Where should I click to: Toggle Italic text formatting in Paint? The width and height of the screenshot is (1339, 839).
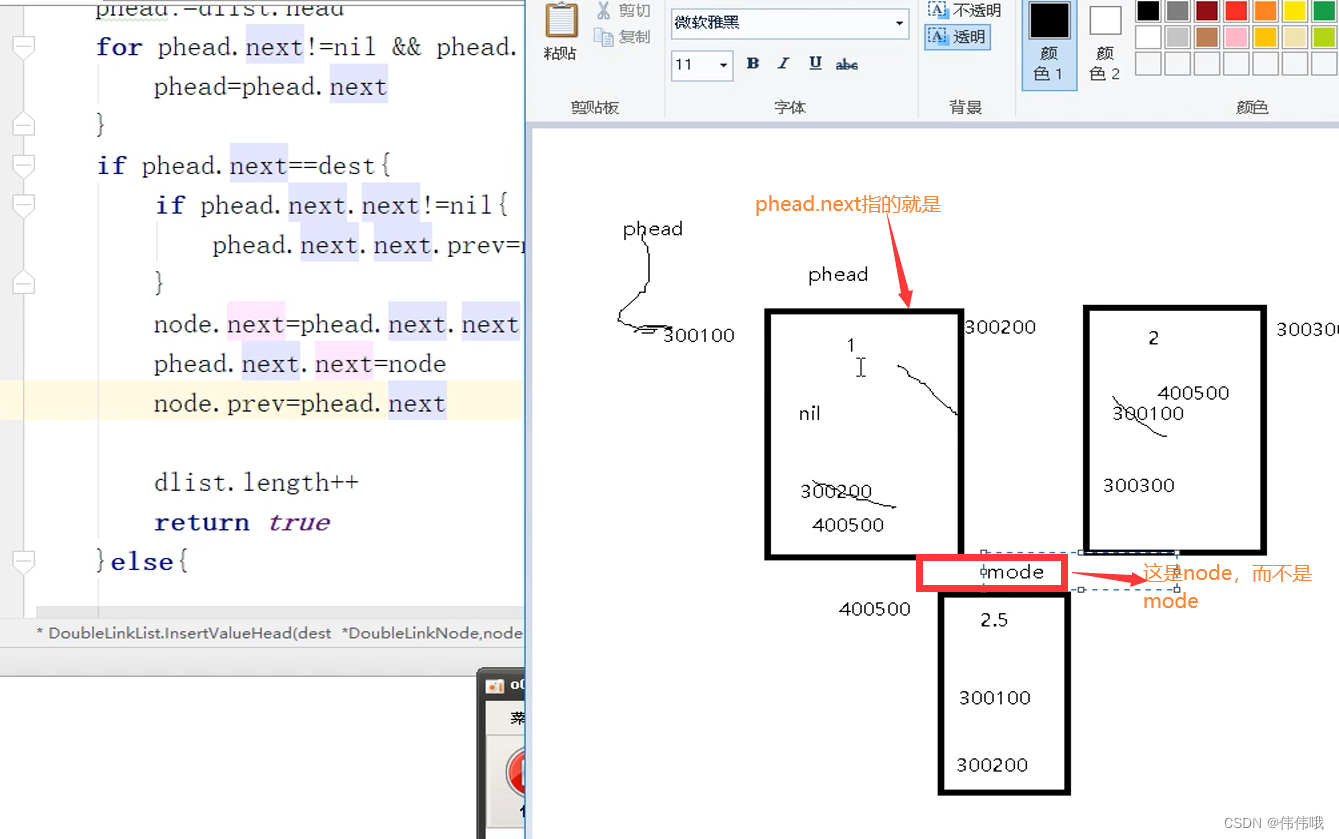[784, 64]
